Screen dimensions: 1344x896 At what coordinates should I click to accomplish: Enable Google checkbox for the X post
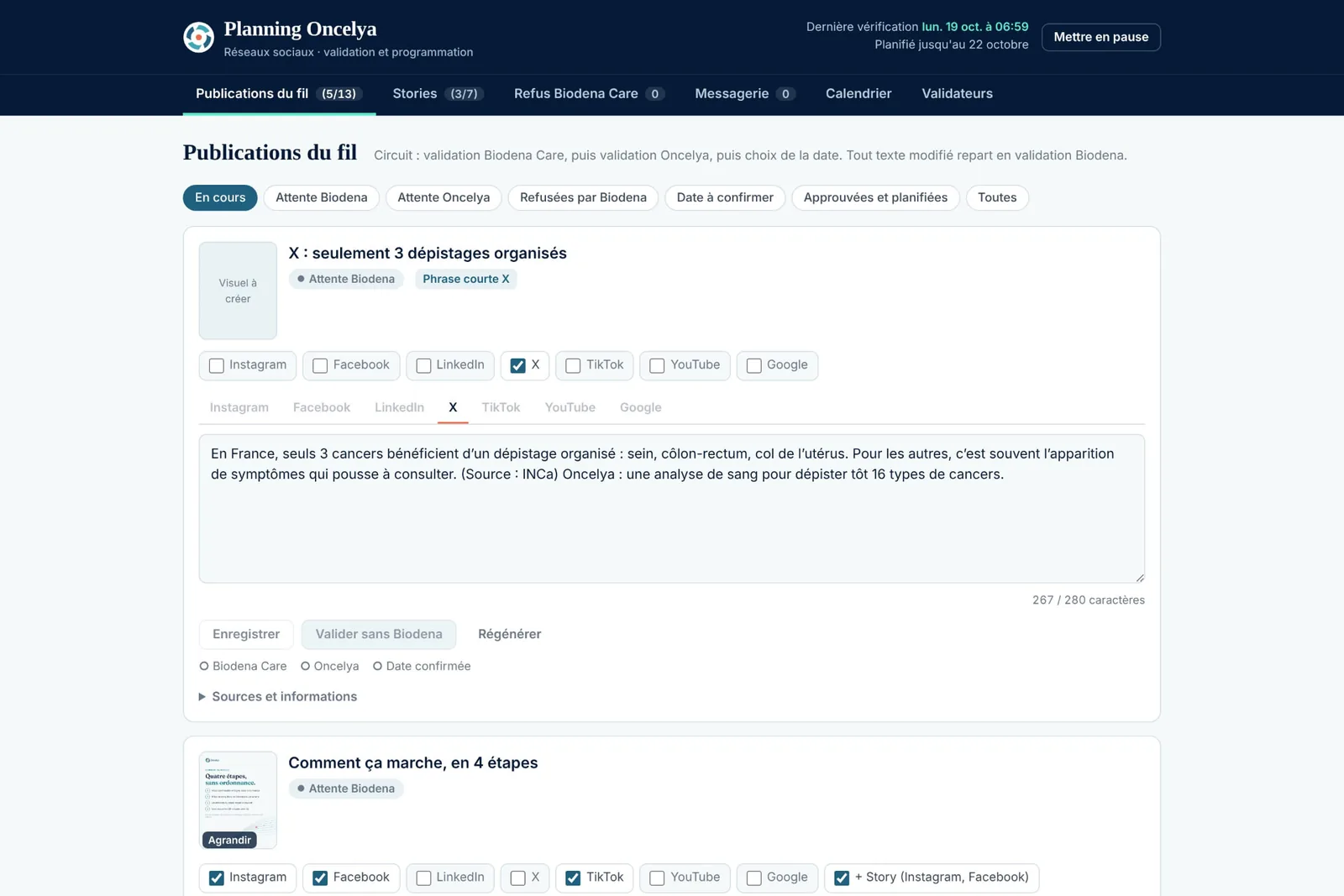click(x=754, y=365)
